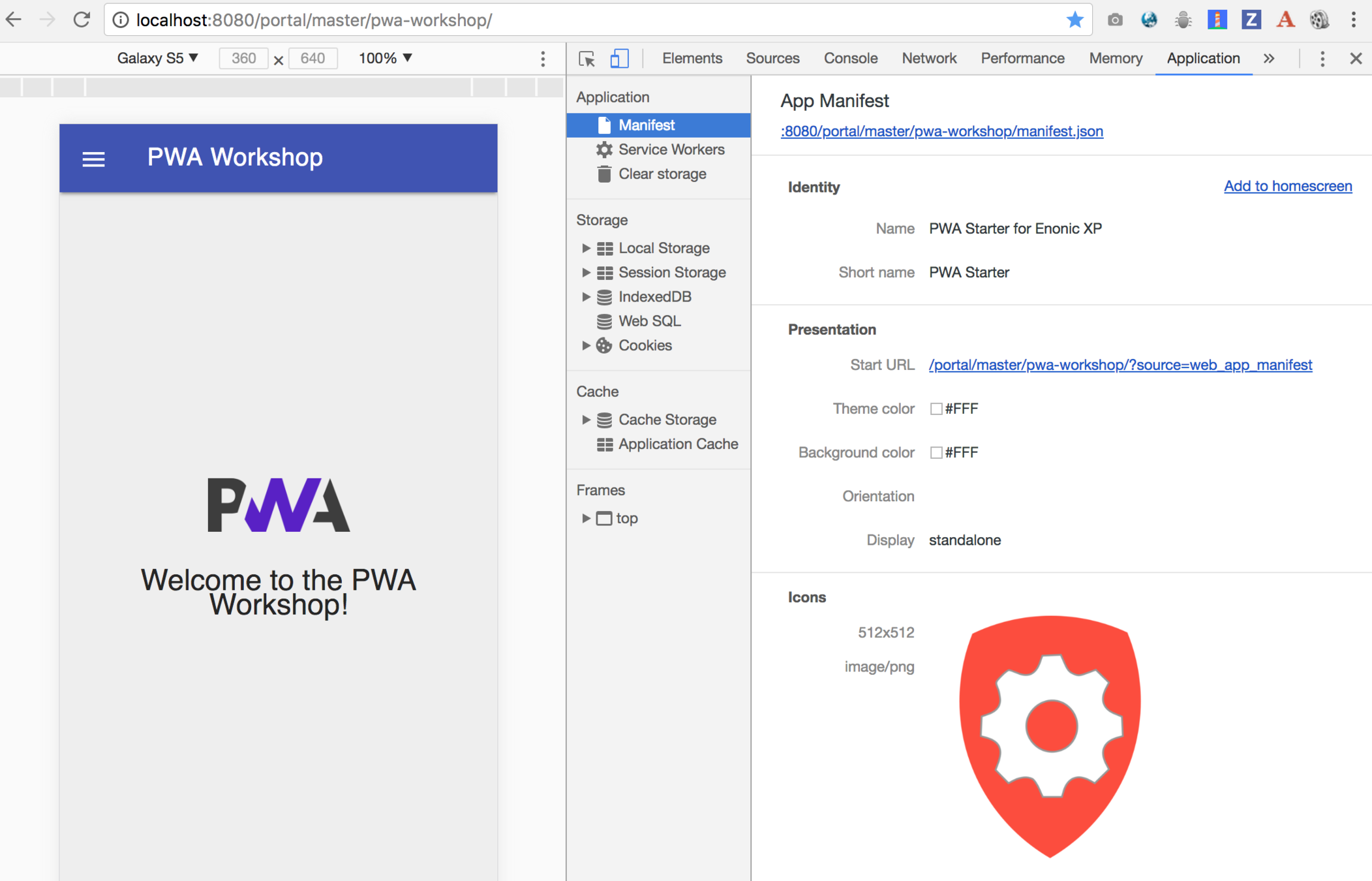
Task: Expand the Local Storage tree
Action: point(586,248)
